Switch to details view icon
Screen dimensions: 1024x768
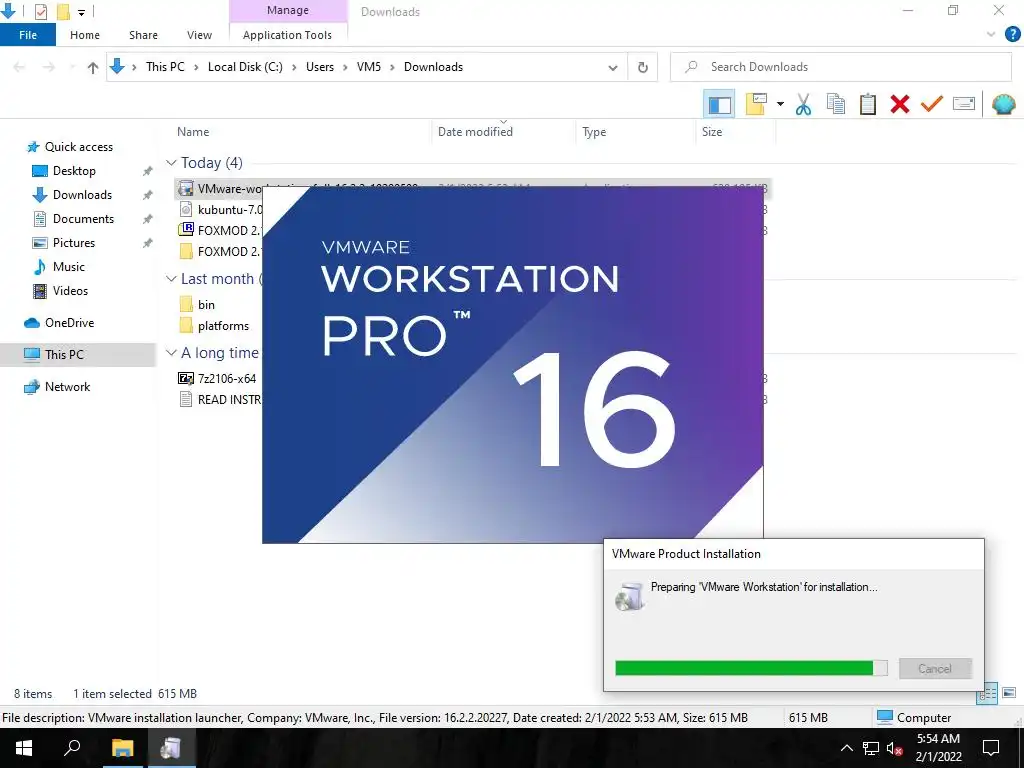tap(987, 694)
